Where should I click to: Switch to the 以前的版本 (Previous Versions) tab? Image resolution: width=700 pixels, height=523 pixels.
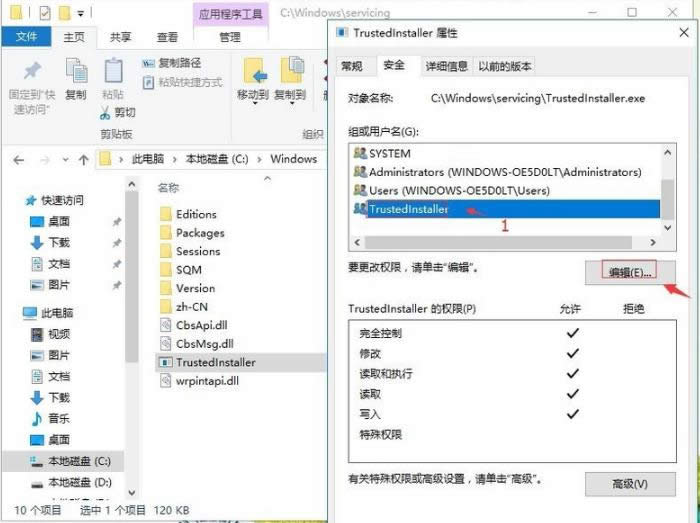(x=504, y=66)
